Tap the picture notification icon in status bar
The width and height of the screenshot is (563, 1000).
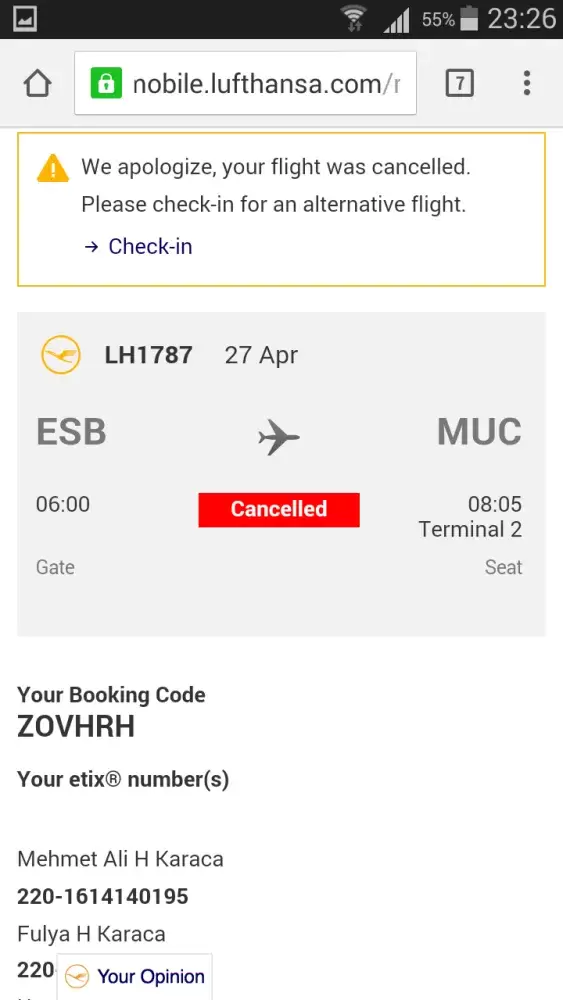coord(25,18)
